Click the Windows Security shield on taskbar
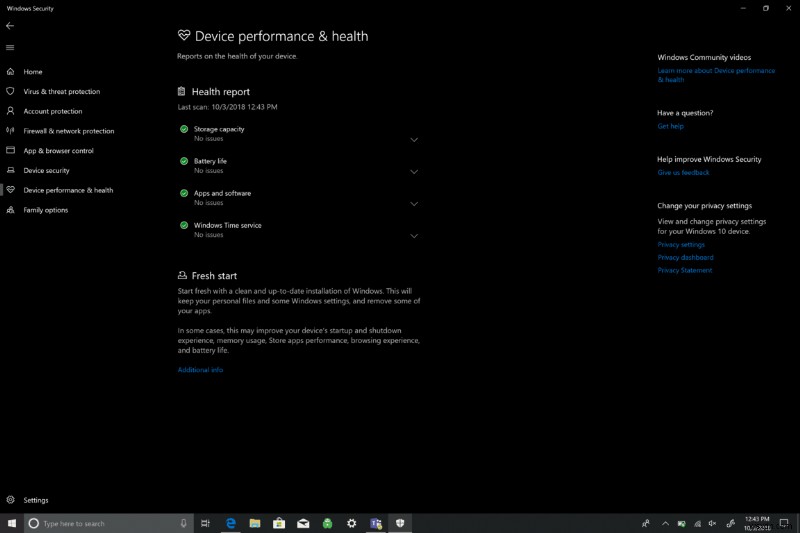This screenshot has width=800, height=533. coord(400,523)
